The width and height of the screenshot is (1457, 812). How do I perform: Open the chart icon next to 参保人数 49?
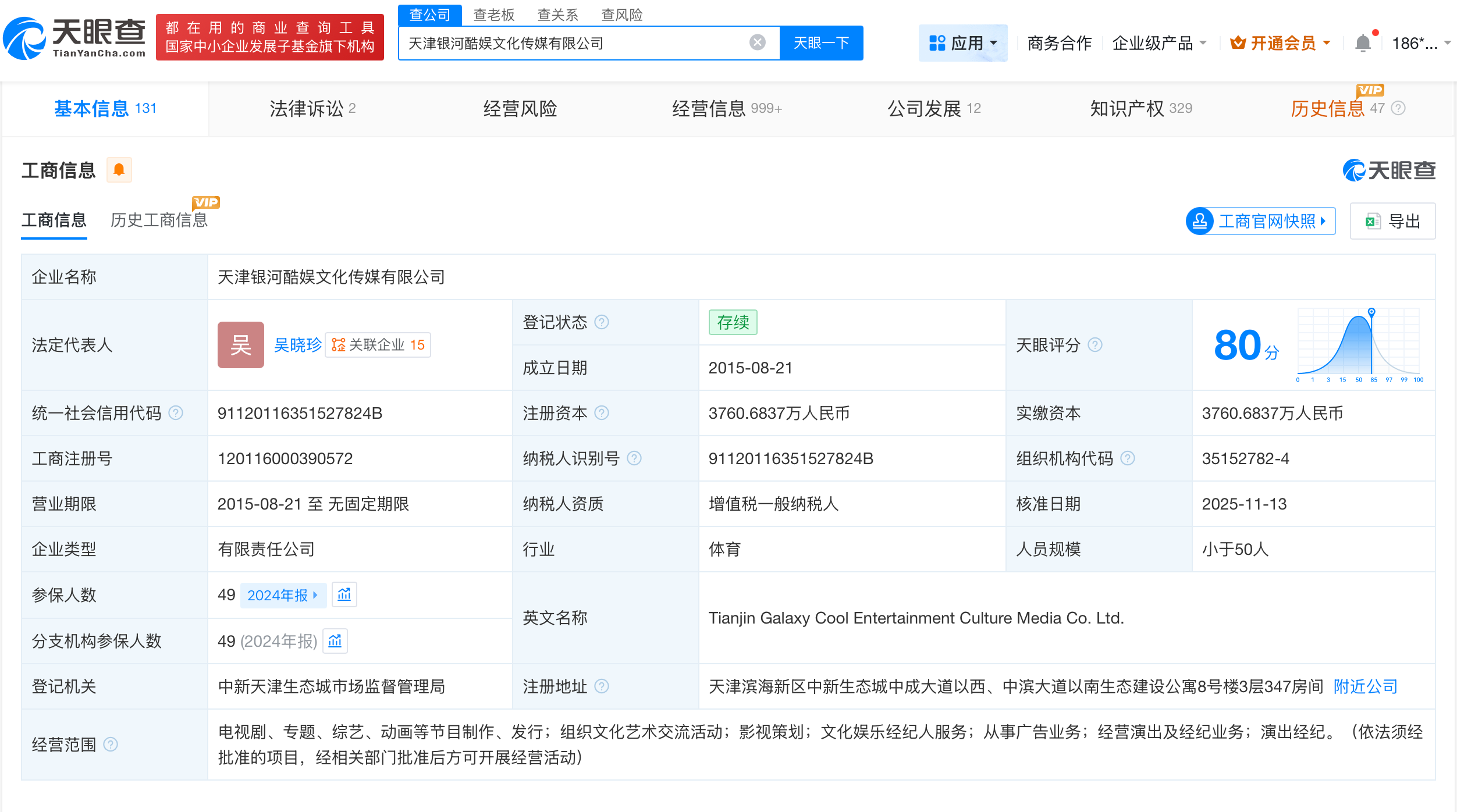344,594
